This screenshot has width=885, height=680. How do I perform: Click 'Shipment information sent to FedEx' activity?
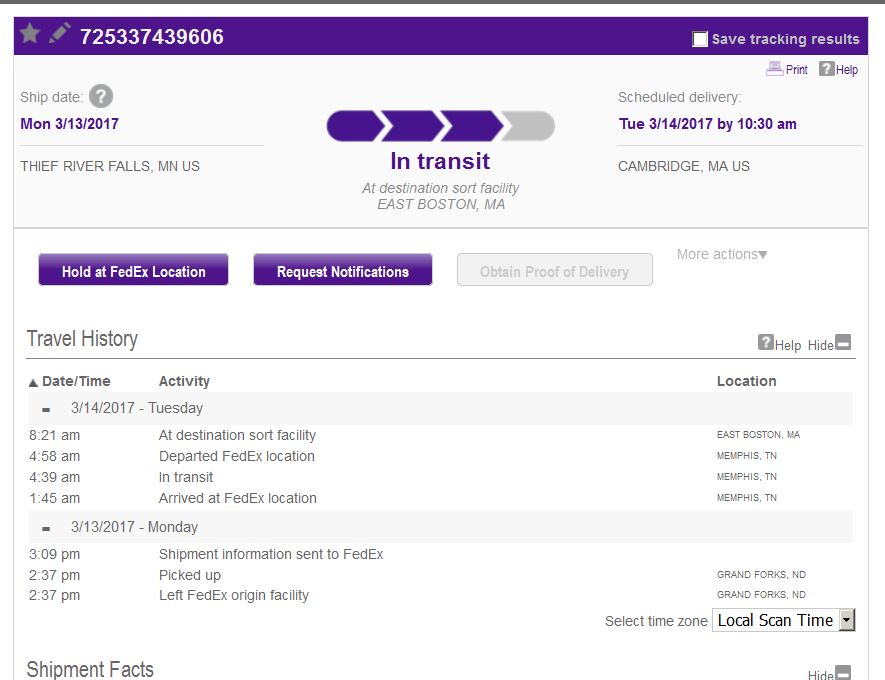click(x=271, y=554)
